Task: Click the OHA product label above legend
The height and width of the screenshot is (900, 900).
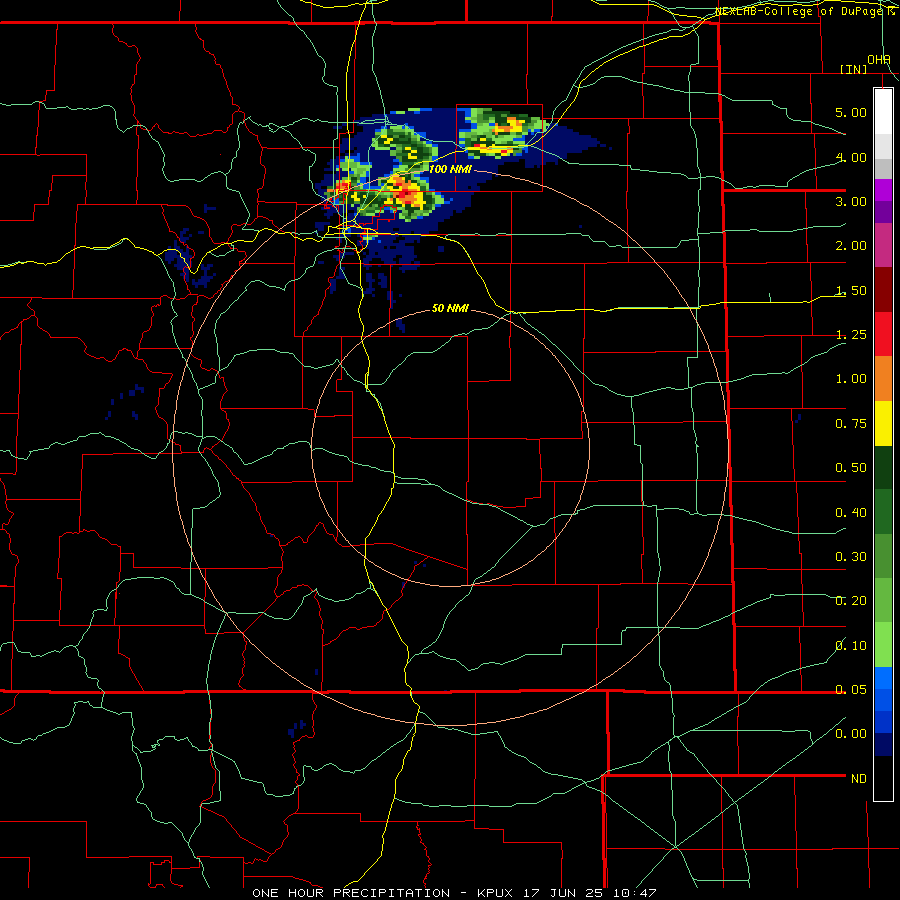Action: pos(879,60)
